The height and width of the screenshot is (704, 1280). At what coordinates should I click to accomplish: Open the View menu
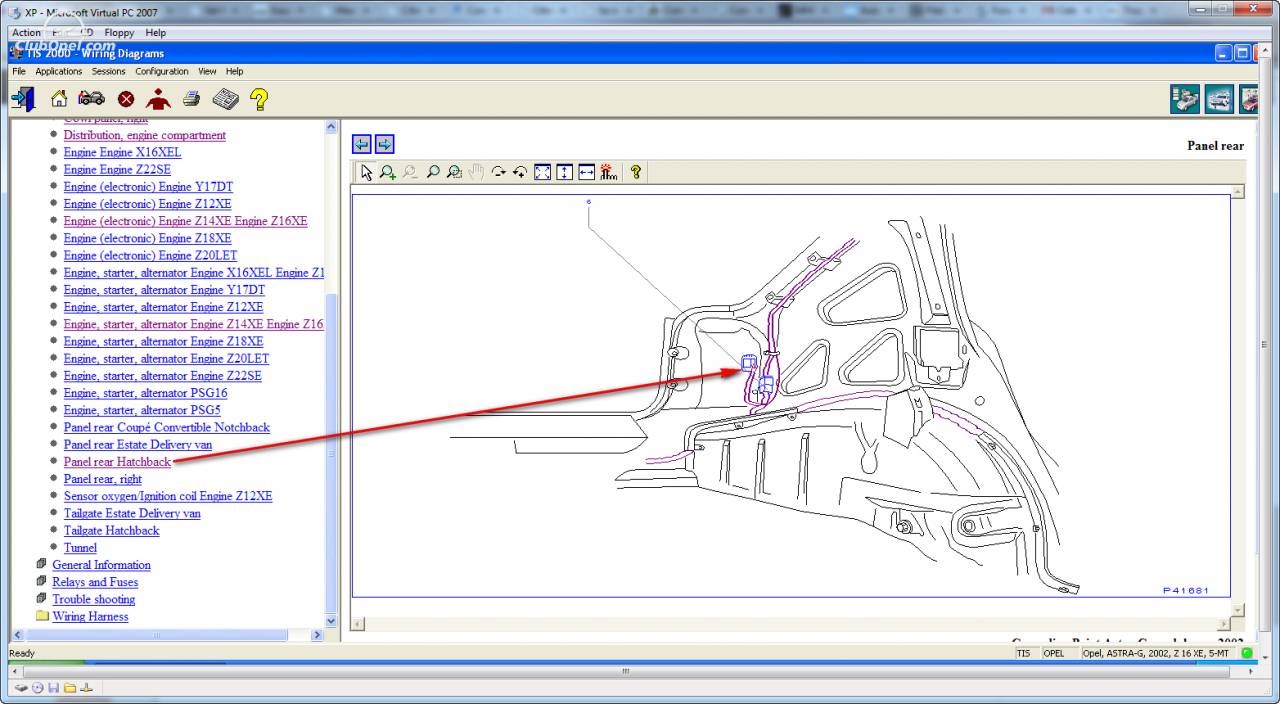pos(207,71)
